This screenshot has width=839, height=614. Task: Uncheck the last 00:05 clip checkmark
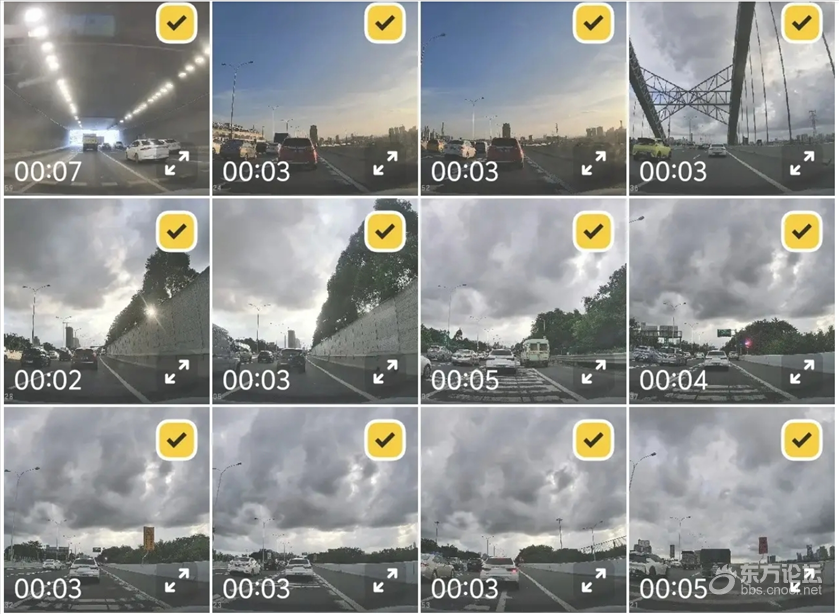(x=802, y=440)
